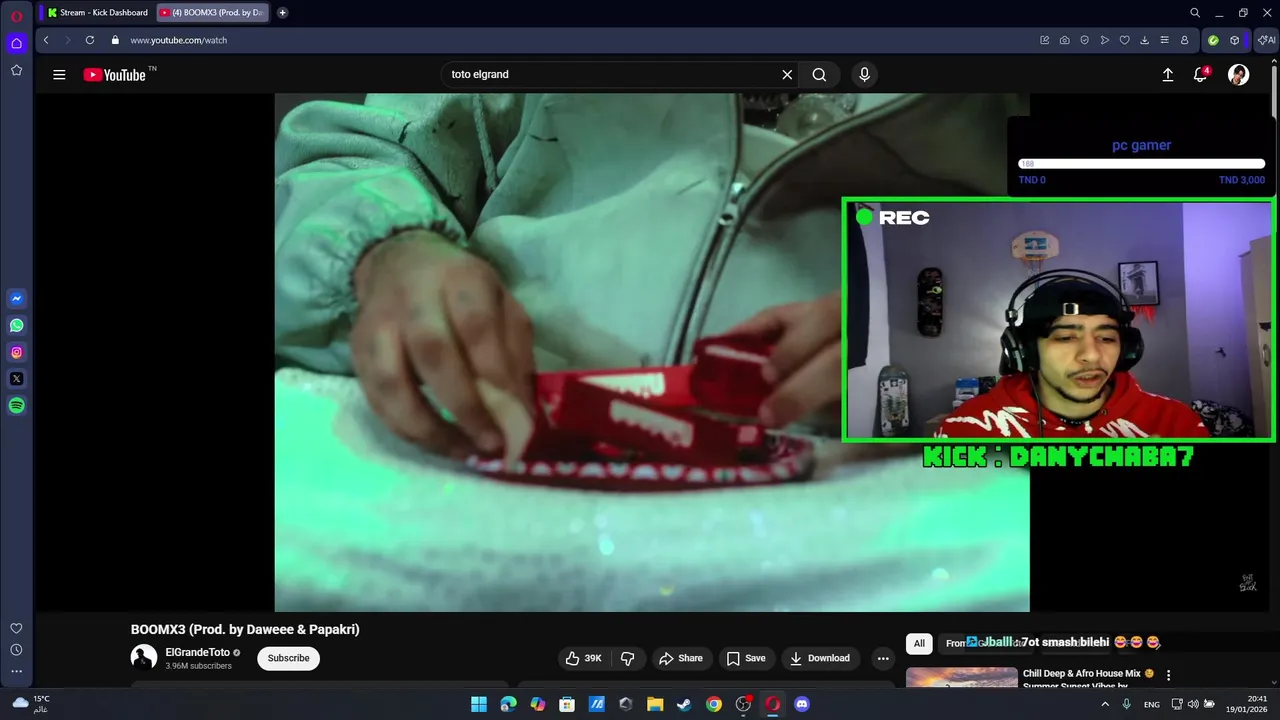Open Chill Deep & Afro House Mix thumbnail
1280x720 pixels.
pyautogui.click(x=962, y=677)
